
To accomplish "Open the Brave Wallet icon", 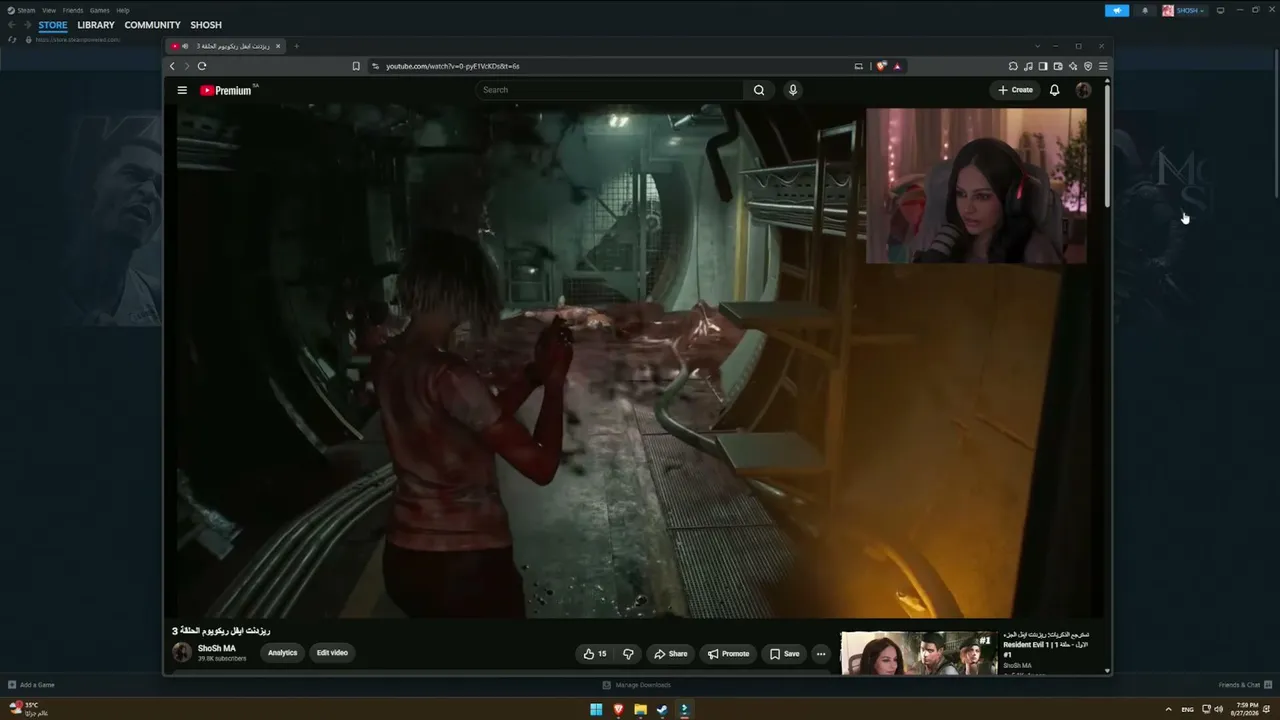I will 1058,66.
